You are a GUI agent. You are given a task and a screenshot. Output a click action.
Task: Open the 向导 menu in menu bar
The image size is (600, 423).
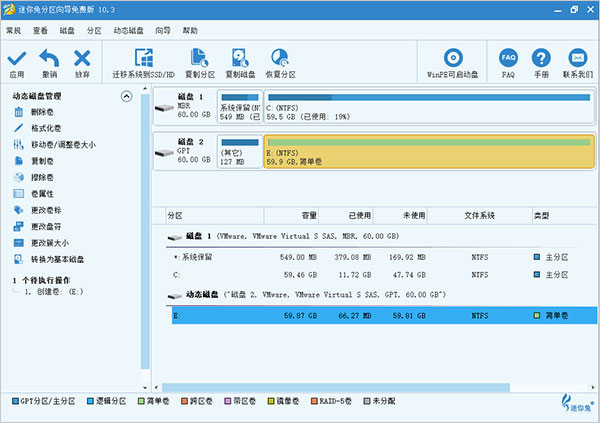162,30
